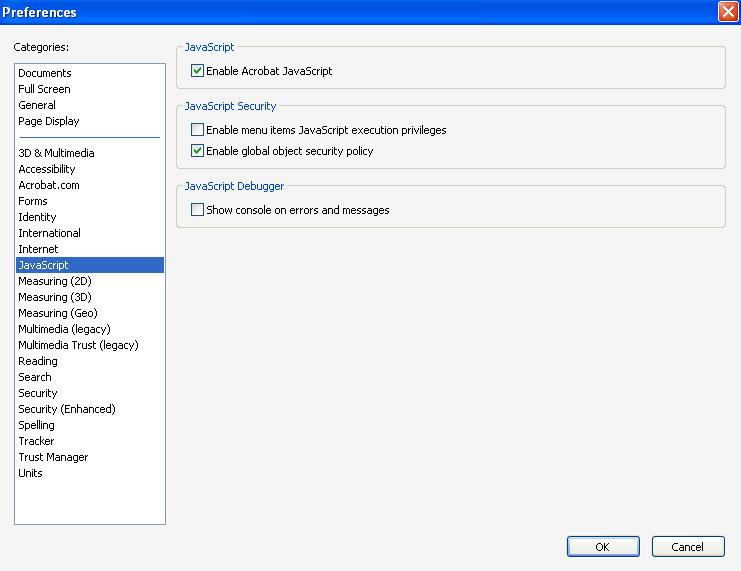
Task: Close the Preferences dialog window
Action: [x=728, y=12]
